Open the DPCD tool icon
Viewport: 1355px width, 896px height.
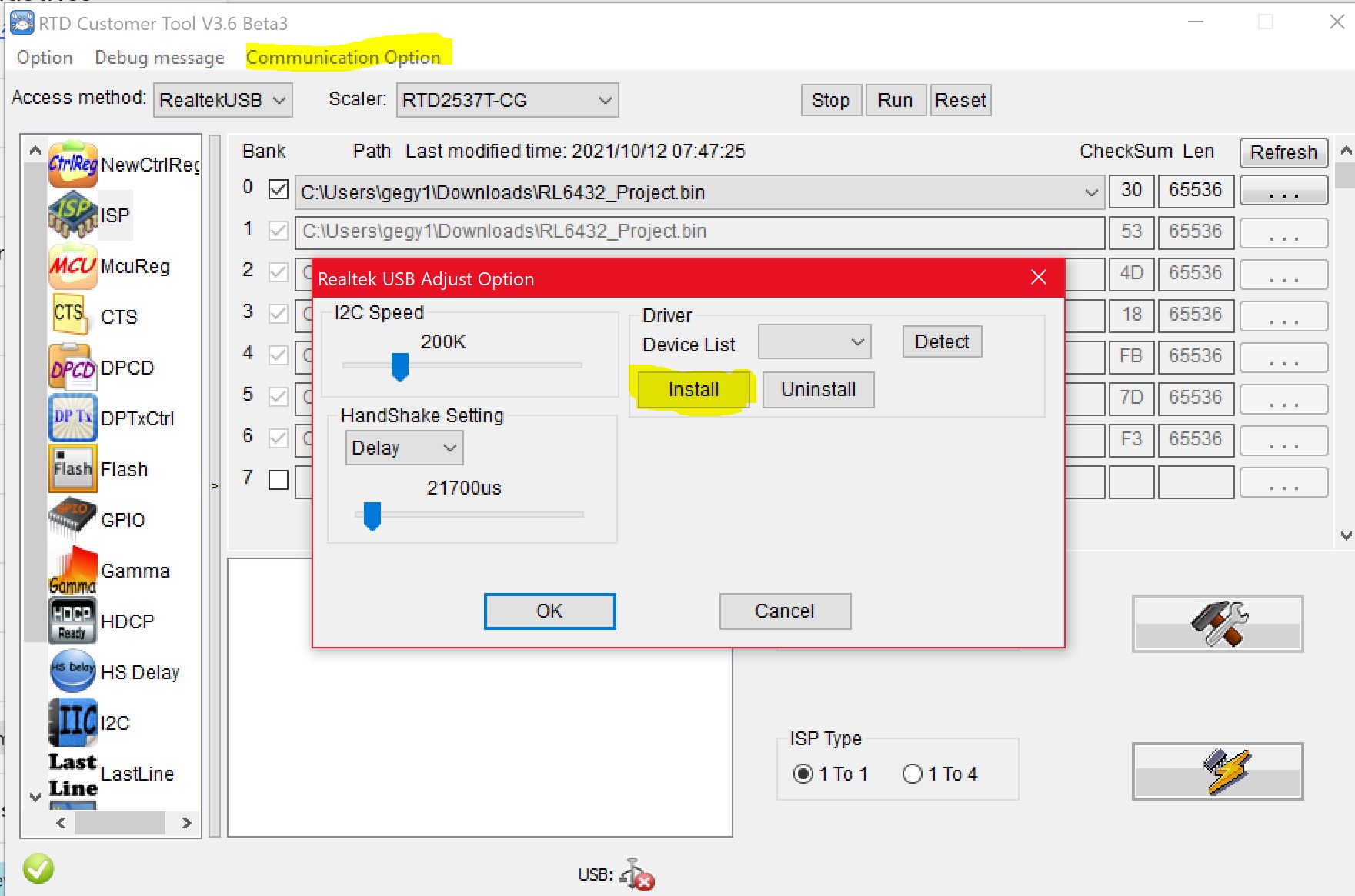[73, 368]
